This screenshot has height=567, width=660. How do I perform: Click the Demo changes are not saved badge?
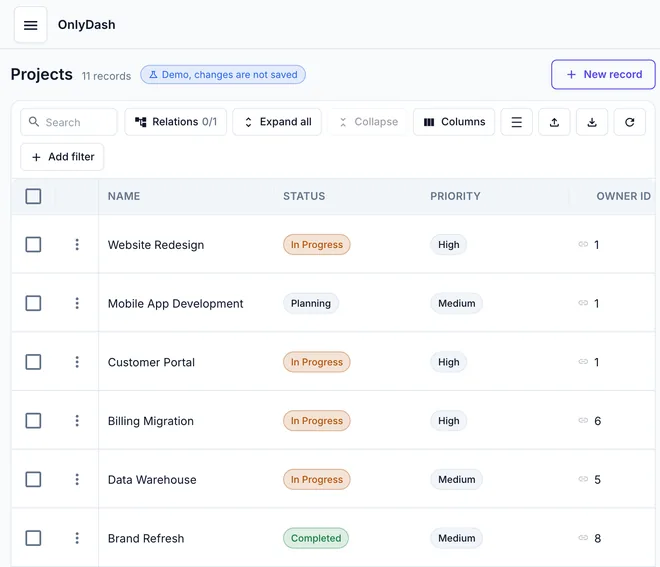click(x=223, y=75)
